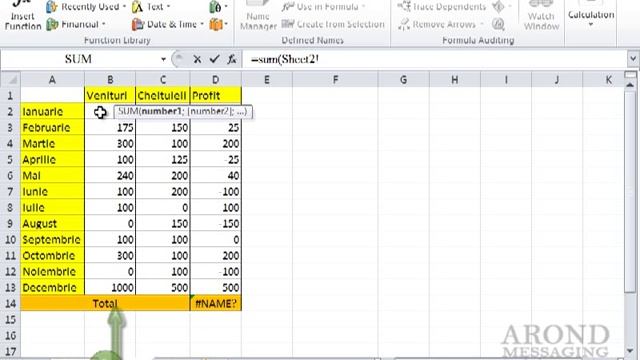
Task: Click cell with value 240
Action: pos(110,176)
